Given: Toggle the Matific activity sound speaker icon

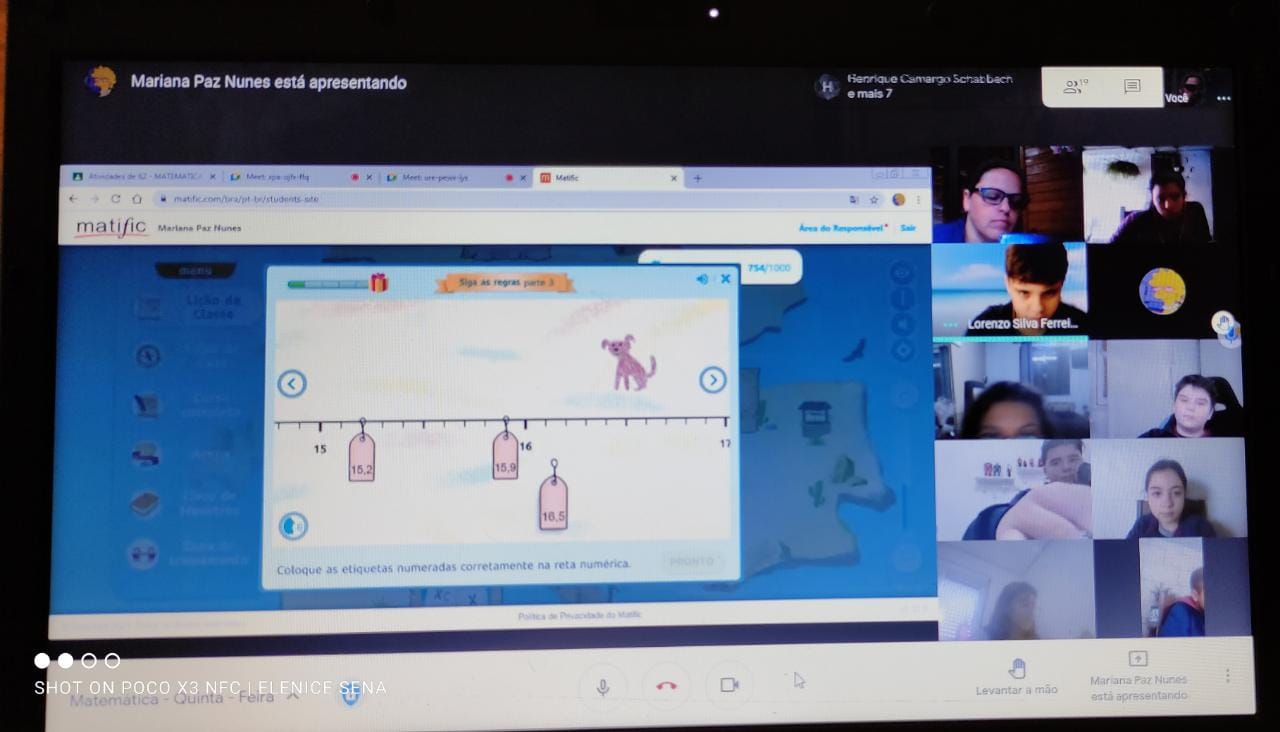Looking at the screenshot, I should pyautogui.click(x=702, y=279).
